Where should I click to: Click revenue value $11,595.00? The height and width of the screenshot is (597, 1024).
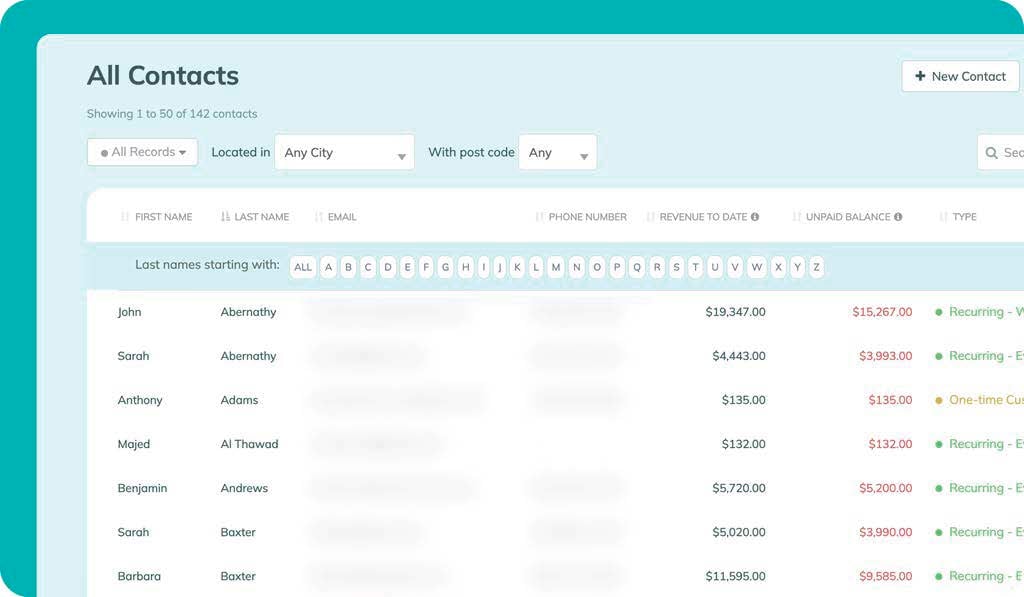tap(735, 577)
